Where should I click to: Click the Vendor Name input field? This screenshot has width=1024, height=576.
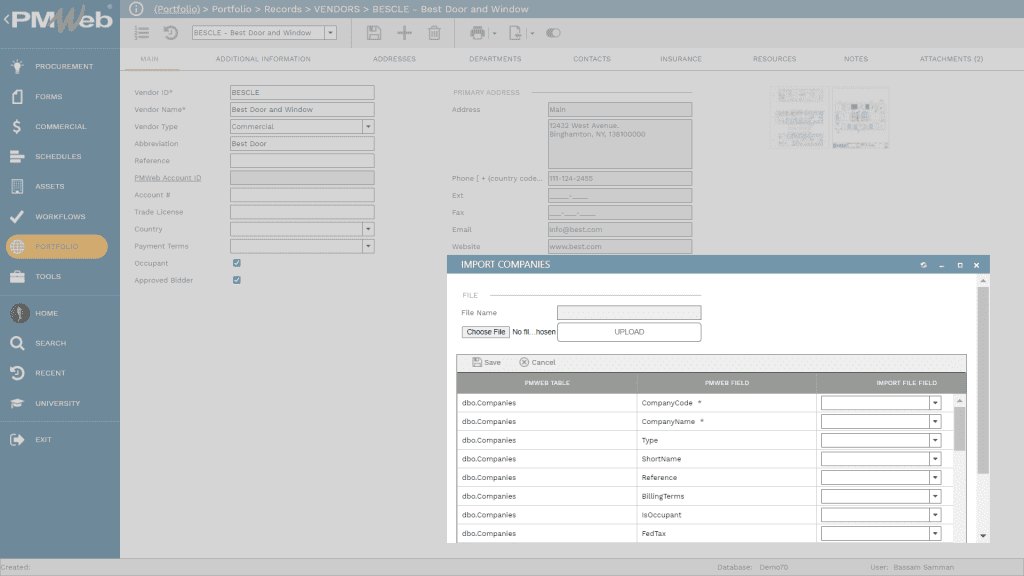coord(302,110)
